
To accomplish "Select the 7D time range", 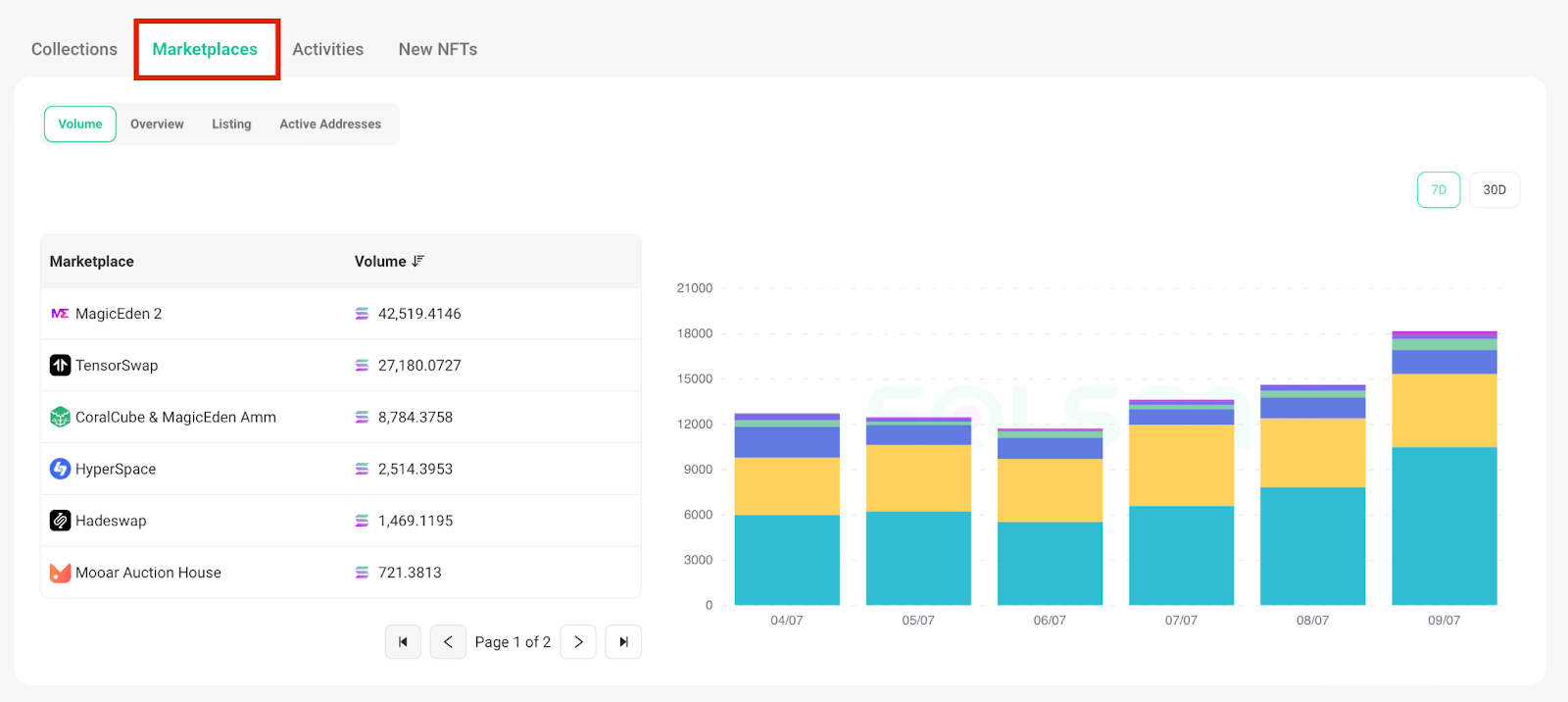I will pos(1439,190).
